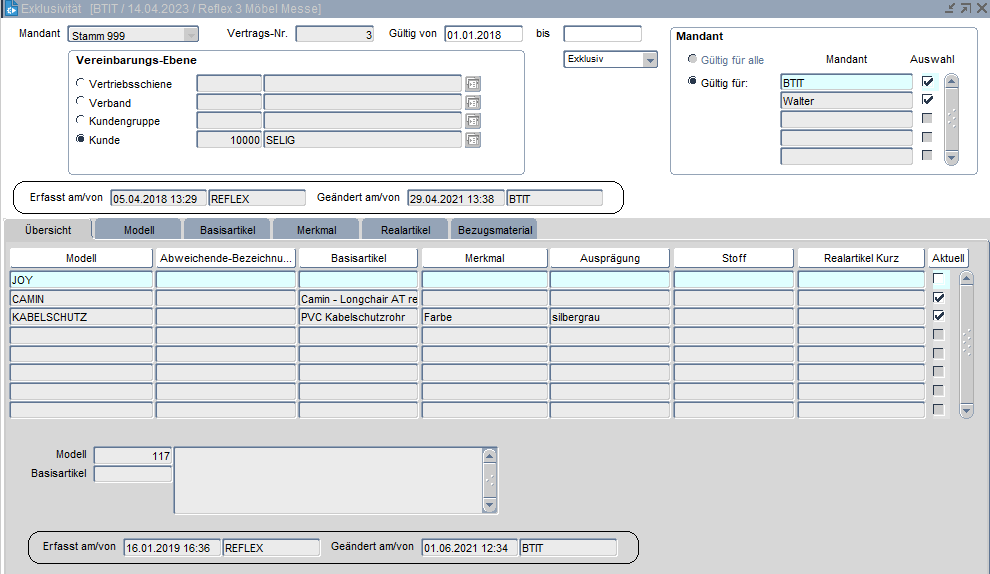Open the Bezugsmaterial tab

(493, 230)
